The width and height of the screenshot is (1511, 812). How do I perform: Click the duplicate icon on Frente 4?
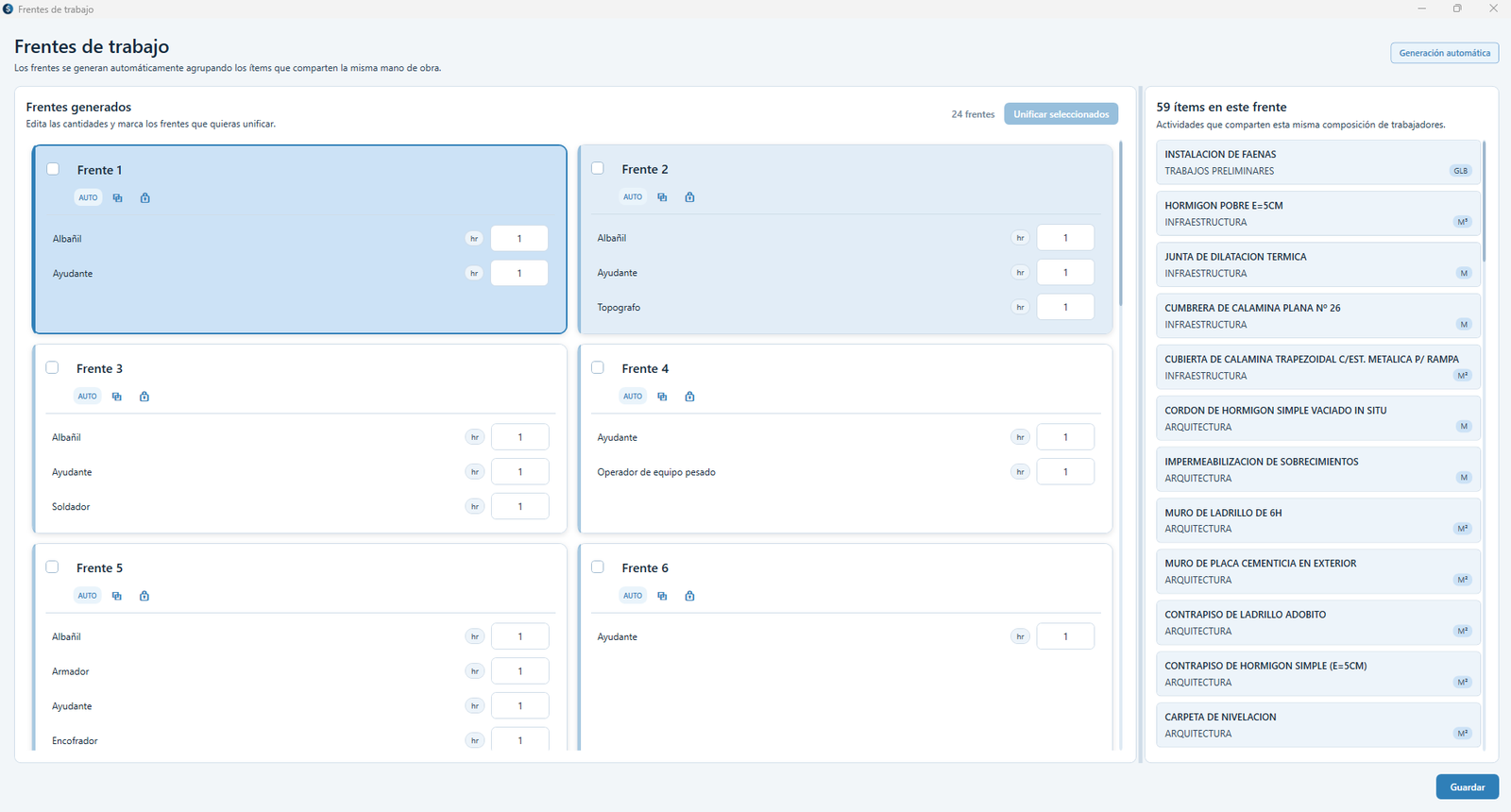pos(662,397)
